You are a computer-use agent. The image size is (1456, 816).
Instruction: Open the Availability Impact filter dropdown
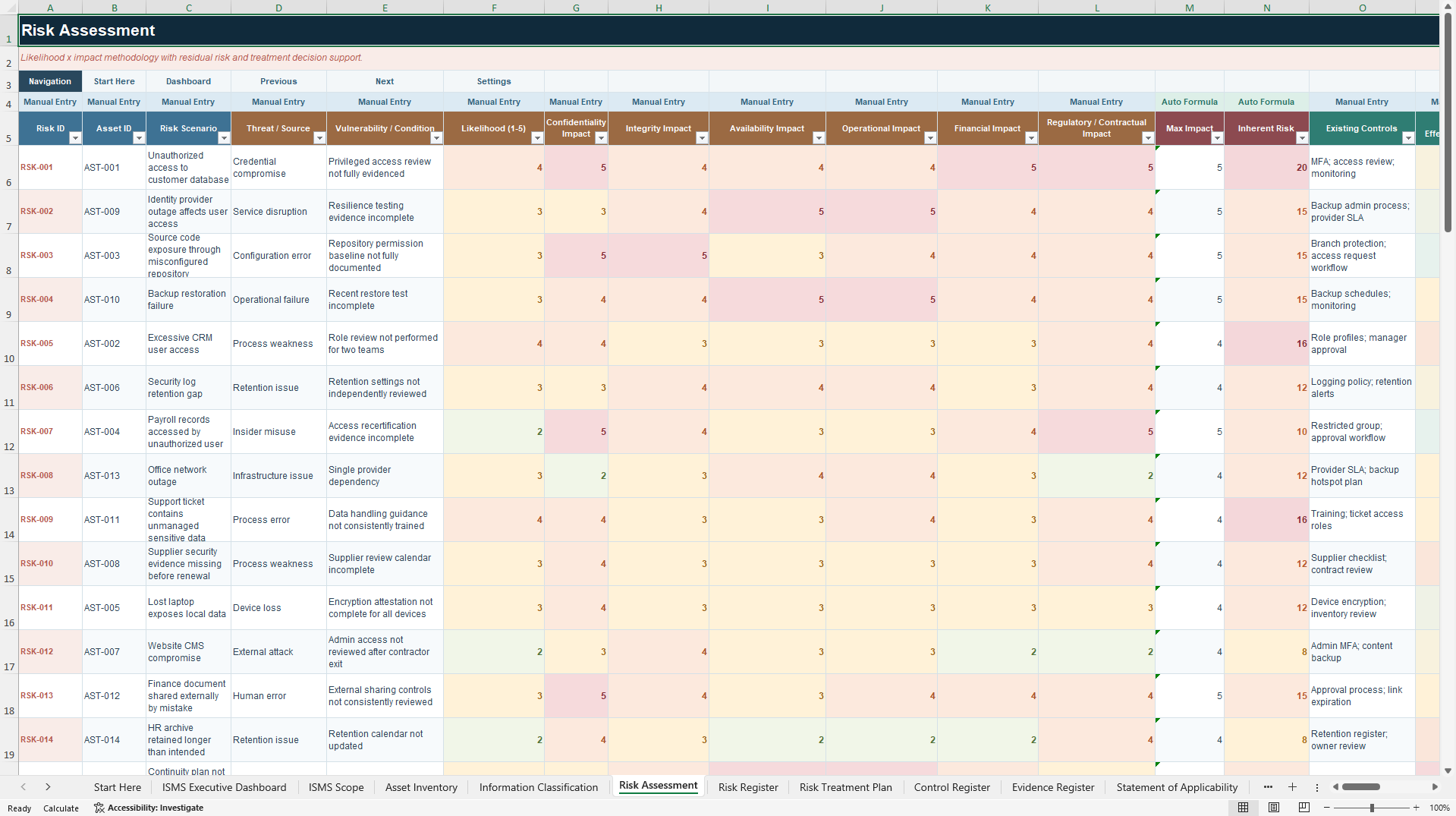point(819,138)
